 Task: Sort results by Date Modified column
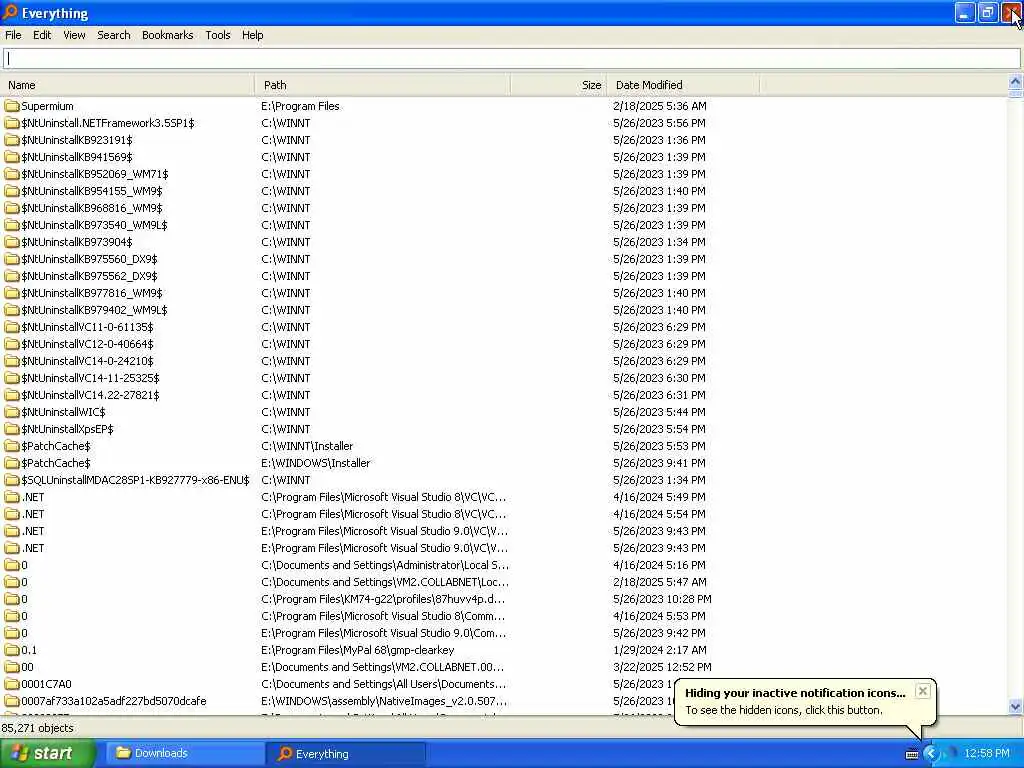(x=683, y=85)
